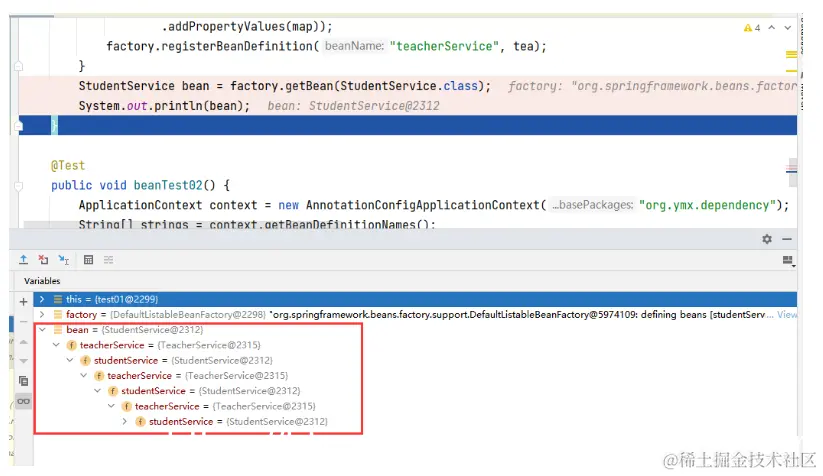Click the move watch up triangle icon
This screenshot has height=476, width=823.
pos(24,342)
